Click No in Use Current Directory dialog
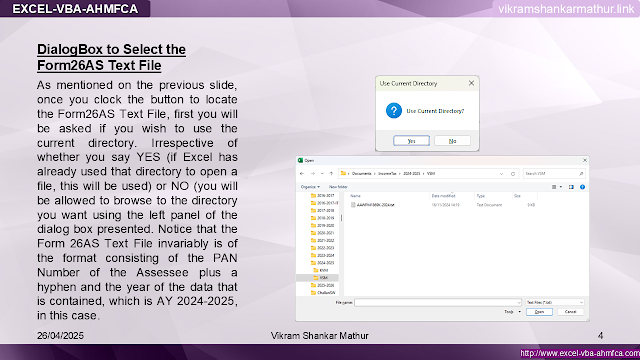Viewport: 640px width, 360px height. click(452, 141)
